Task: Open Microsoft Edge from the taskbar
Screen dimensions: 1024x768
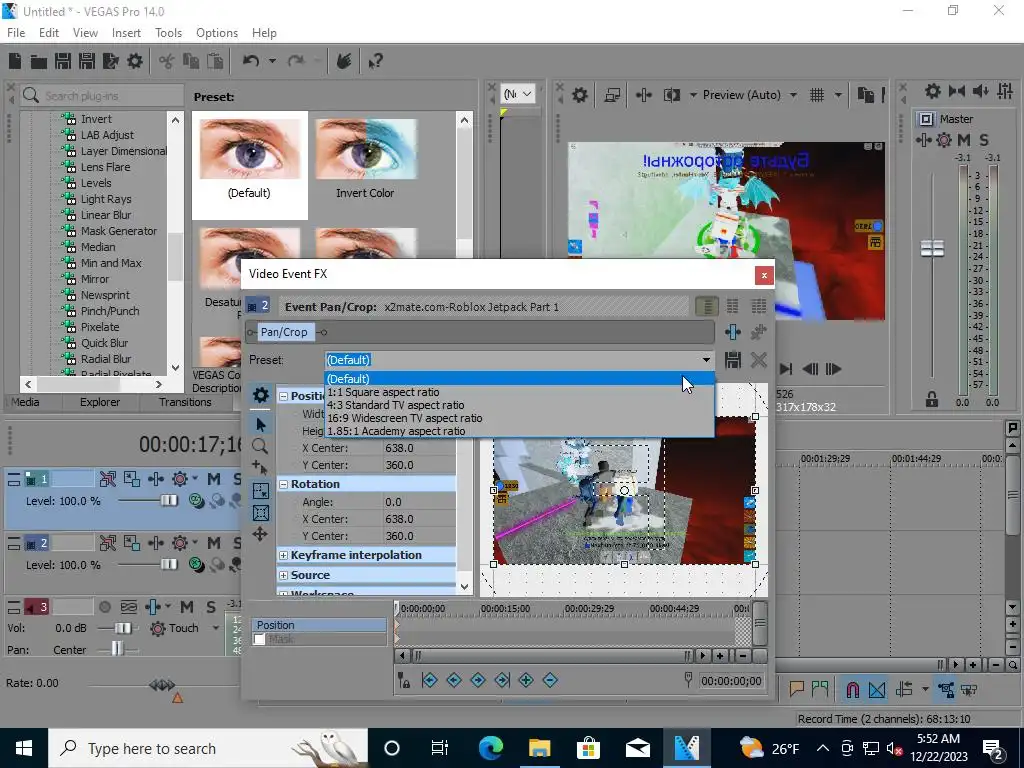Action: [491, 748]
